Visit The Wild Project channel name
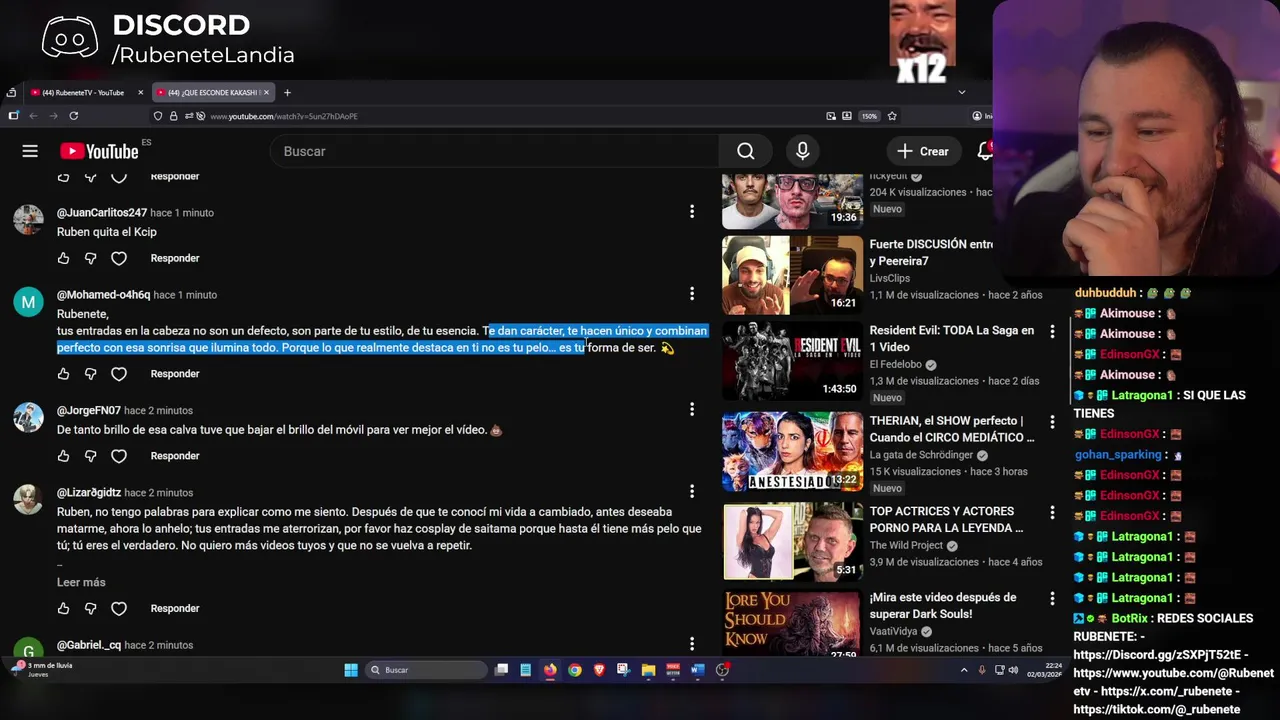The width and height of the screenshot is (1280, 720). tap(907, 545)
